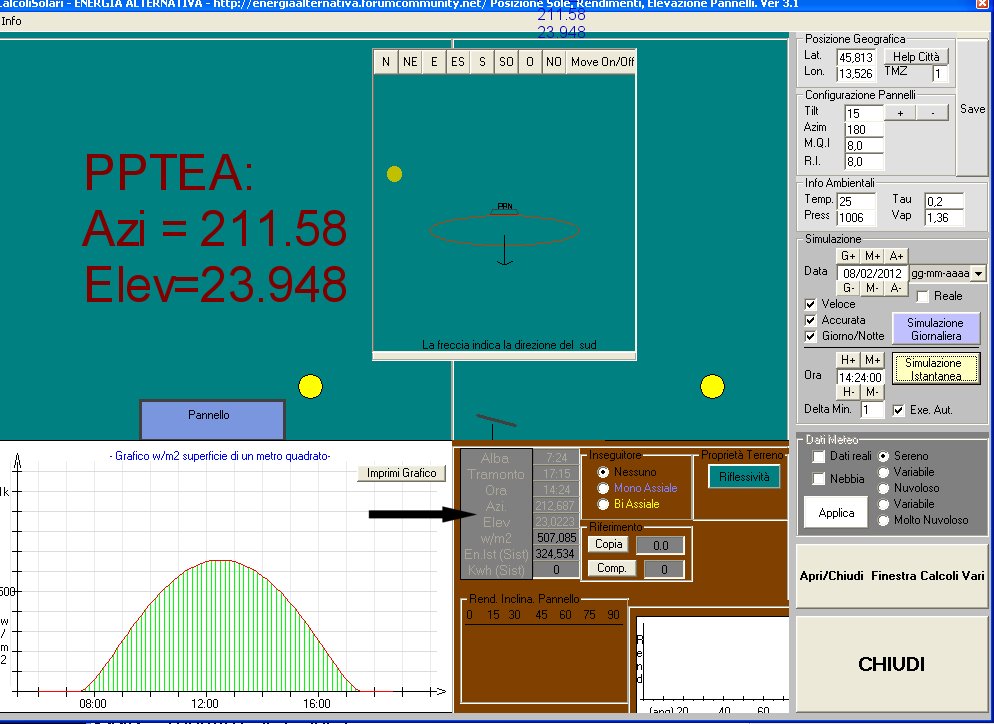This screenshot has width=994, height=724.
Task: Click the Press pressure field
Action: (856, 217)
